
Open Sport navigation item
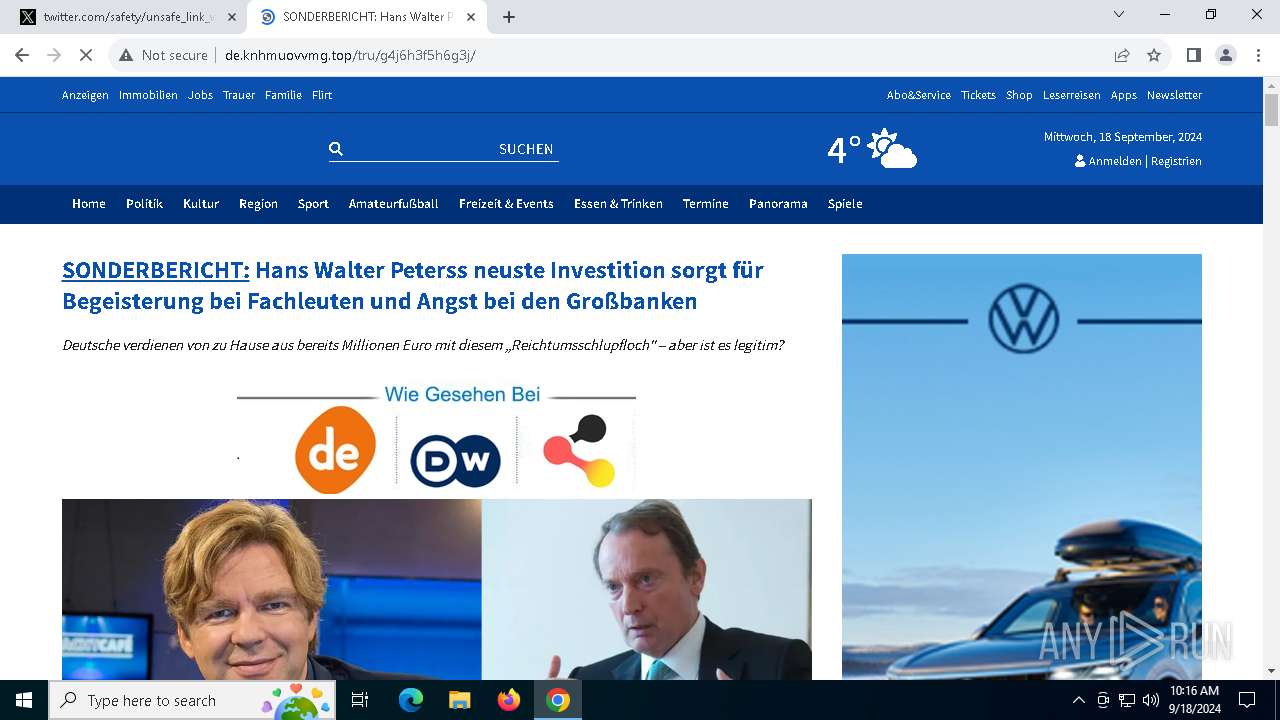coord(313,204)
